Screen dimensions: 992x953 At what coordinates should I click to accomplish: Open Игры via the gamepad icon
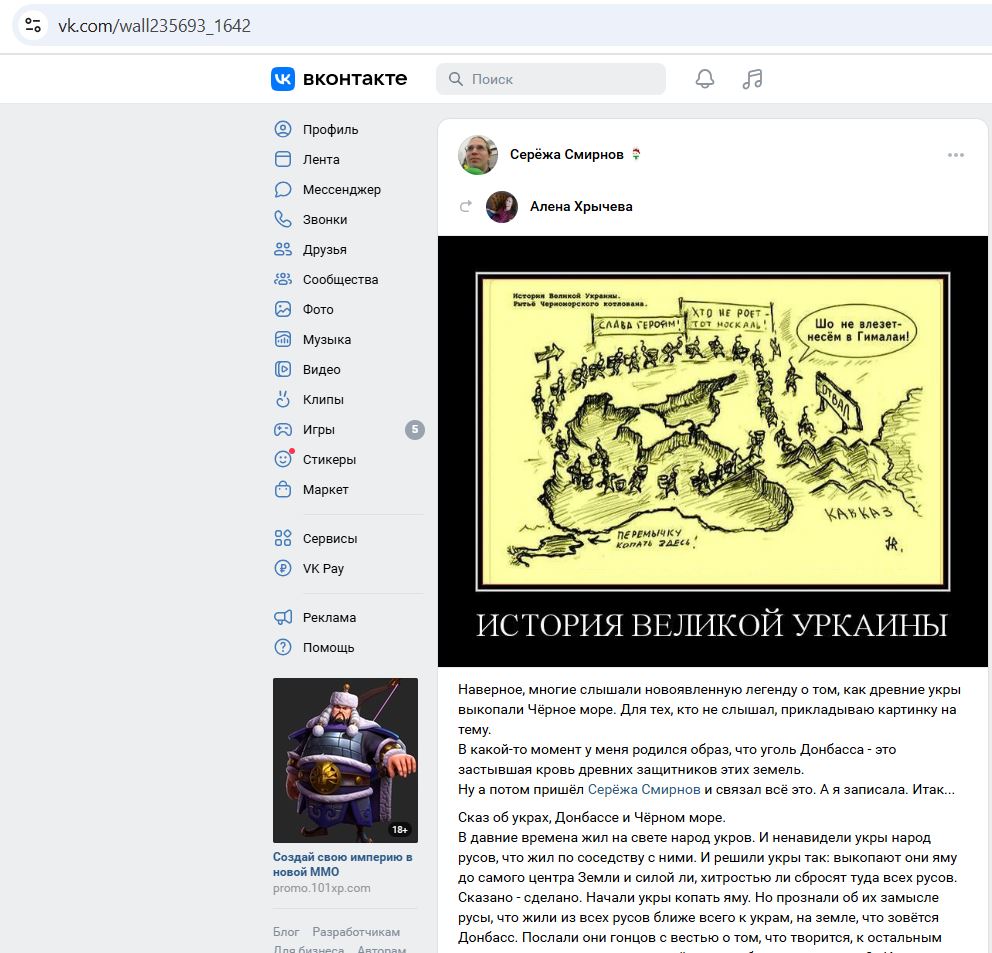(x=283, y=430)
